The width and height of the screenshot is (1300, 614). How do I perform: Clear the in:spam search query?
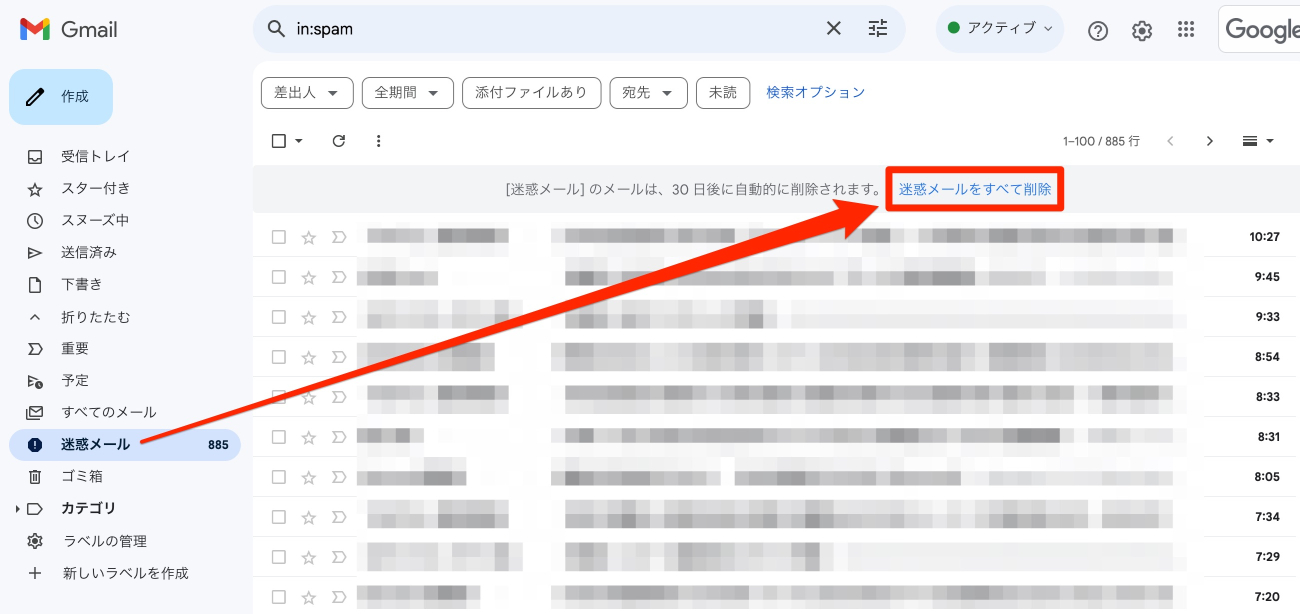(x=833, y=29)
